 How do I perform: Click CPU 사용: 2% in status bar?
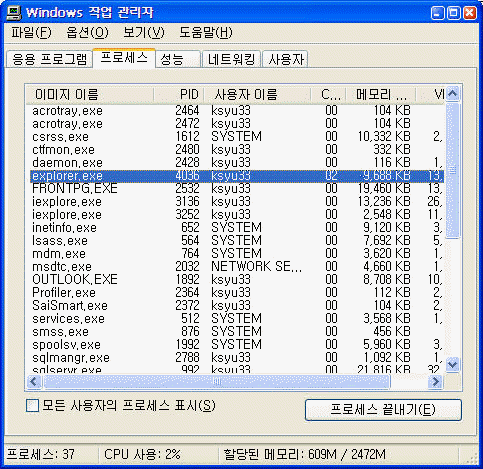coord(142,454)
